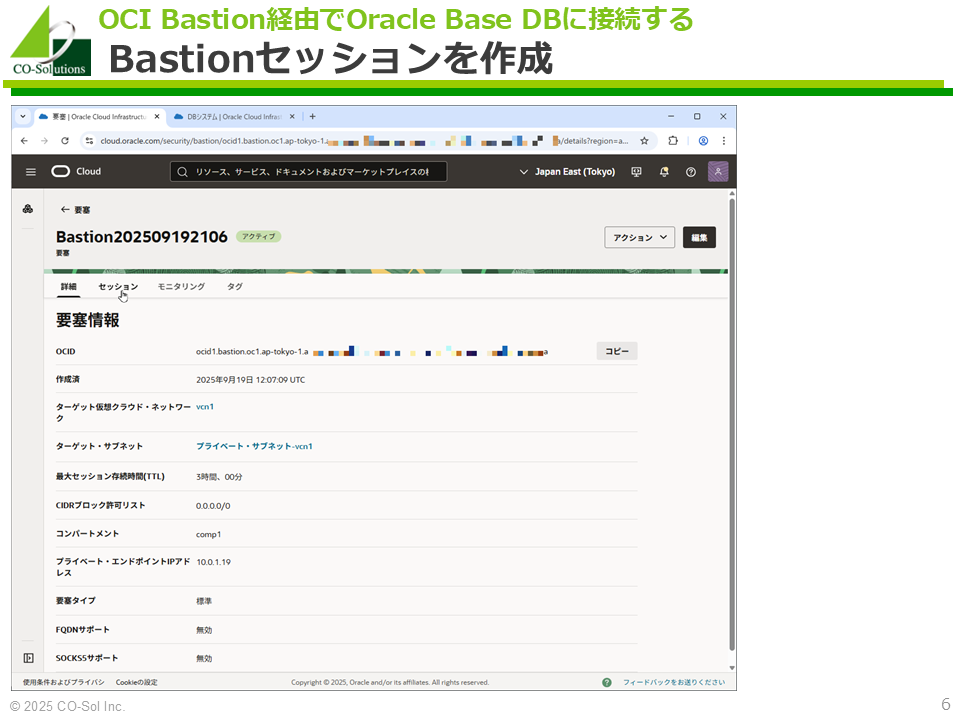This screenshot has width=960, height=720.
Task: Open the hamburger navigation menu
Action: pyautogui.click(x=31, y=172)
